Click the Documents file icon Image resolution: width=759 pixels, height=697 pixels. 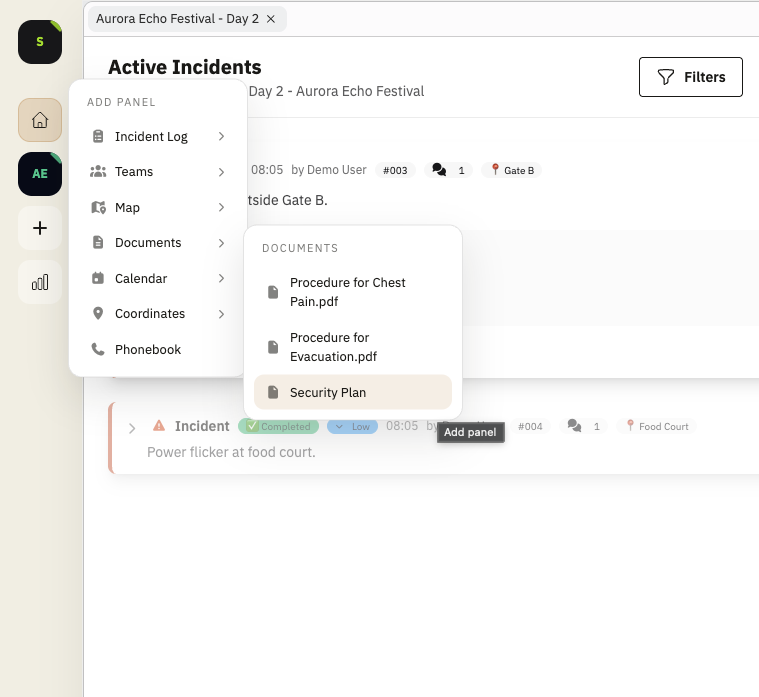coord(98,242)
